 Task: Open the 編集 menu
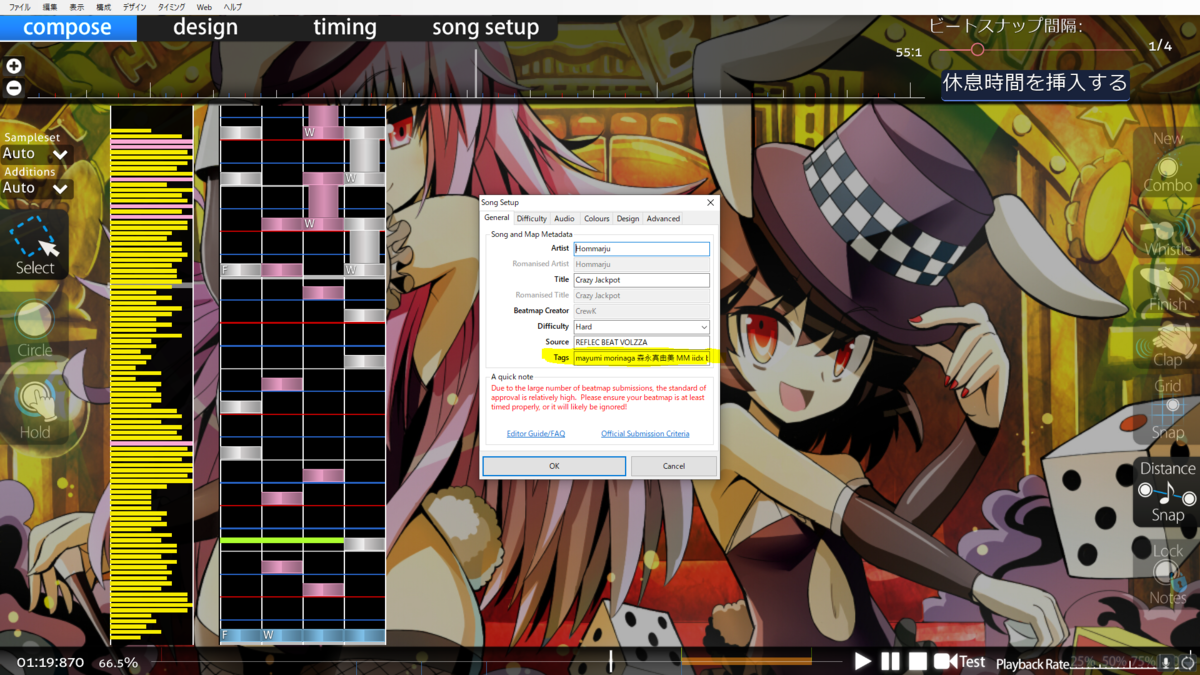point(50,7)
